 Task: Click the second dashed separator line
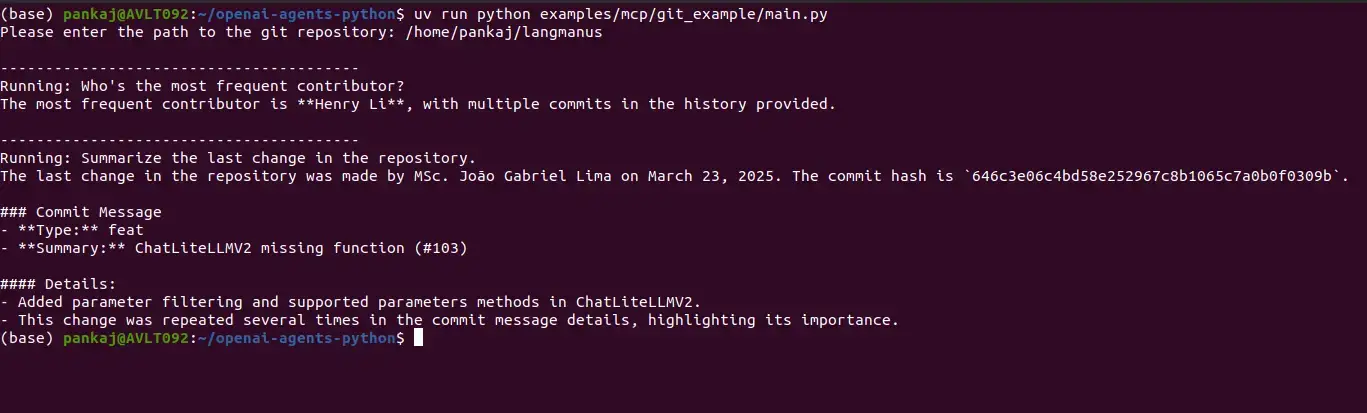(x=180, y=140)
